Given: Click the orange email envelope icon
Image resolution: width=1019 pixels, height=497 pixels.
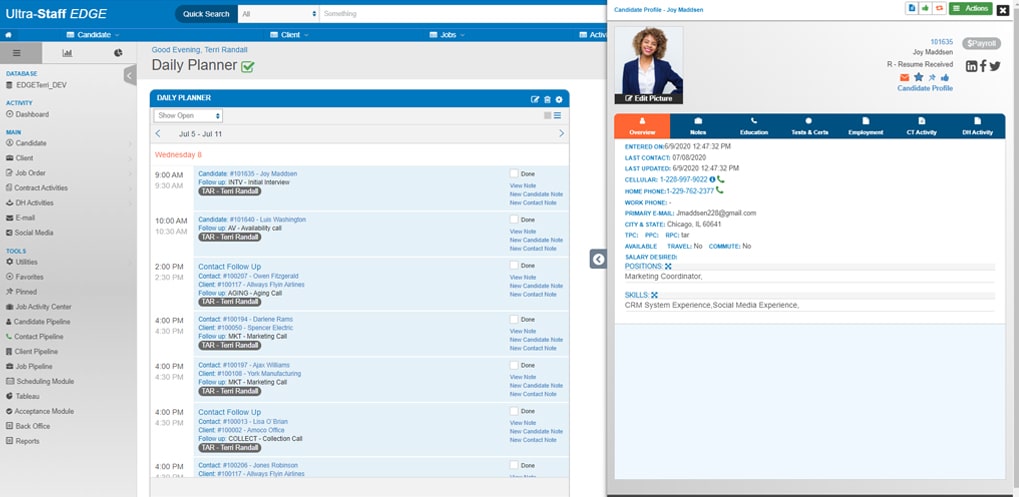Looking at the screenshot, I should [x=904, y=77].
